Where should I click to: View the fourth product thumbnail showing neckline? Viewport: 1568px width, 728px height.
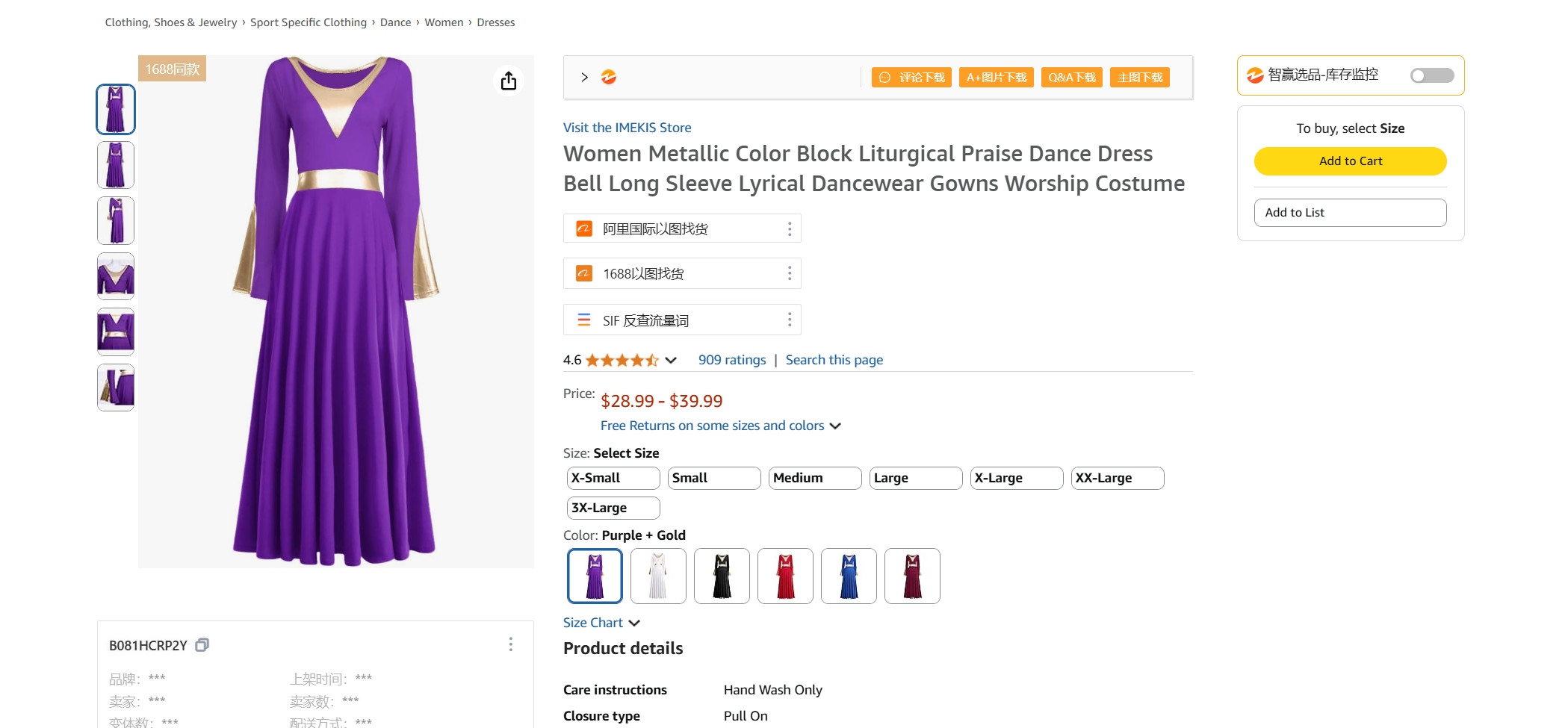click(x=116, y=276)
